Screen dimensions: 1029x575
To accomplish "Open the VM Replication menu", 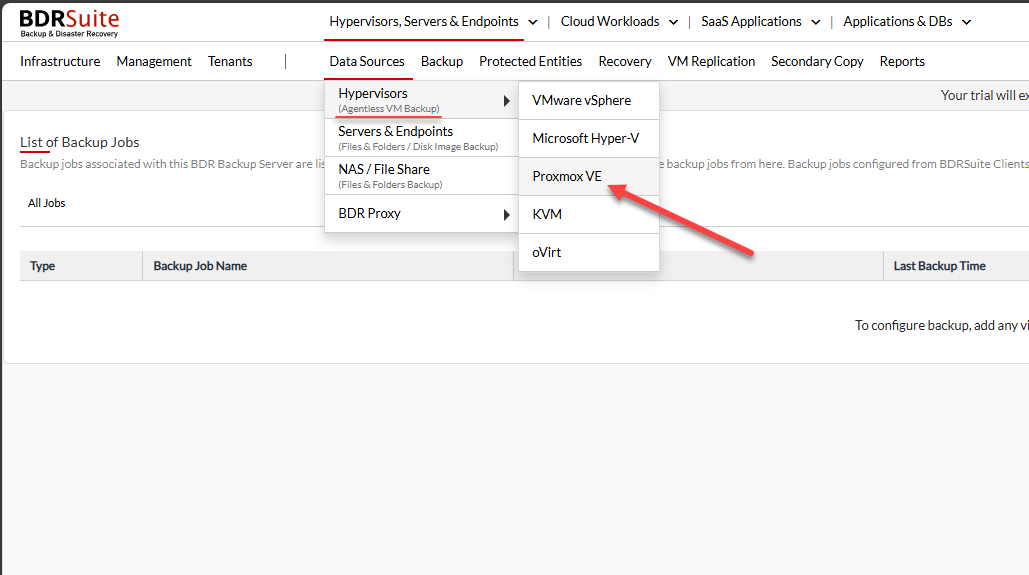I will click(x=711, y=61).
